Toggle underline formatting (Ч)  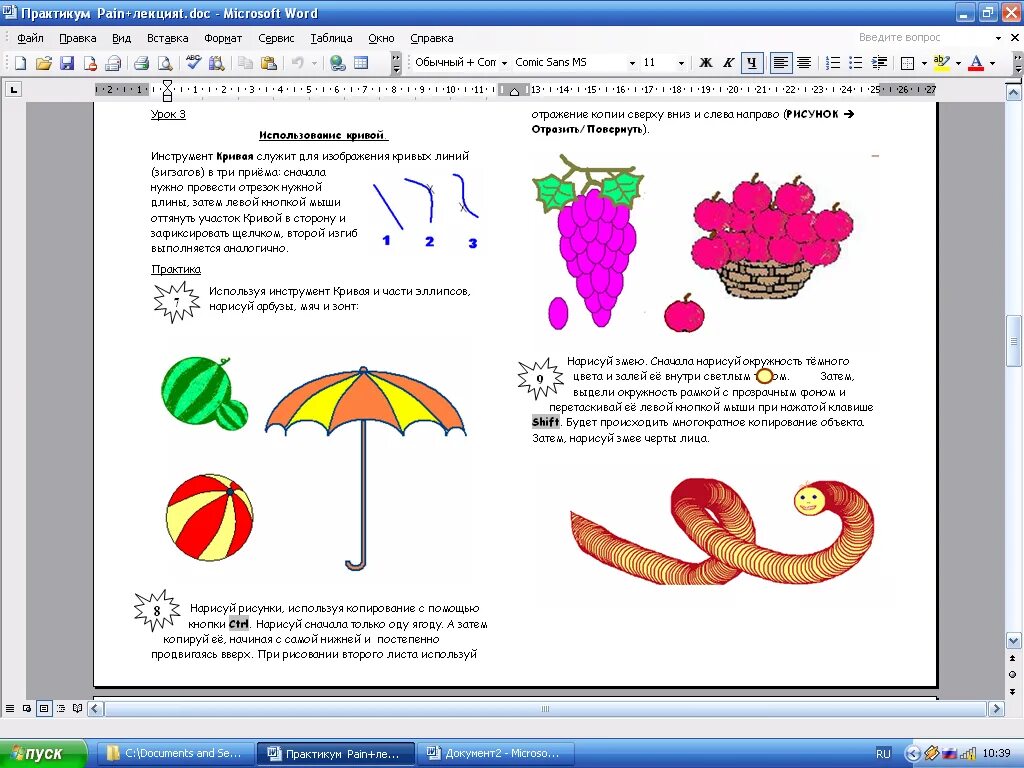(752, 63)
